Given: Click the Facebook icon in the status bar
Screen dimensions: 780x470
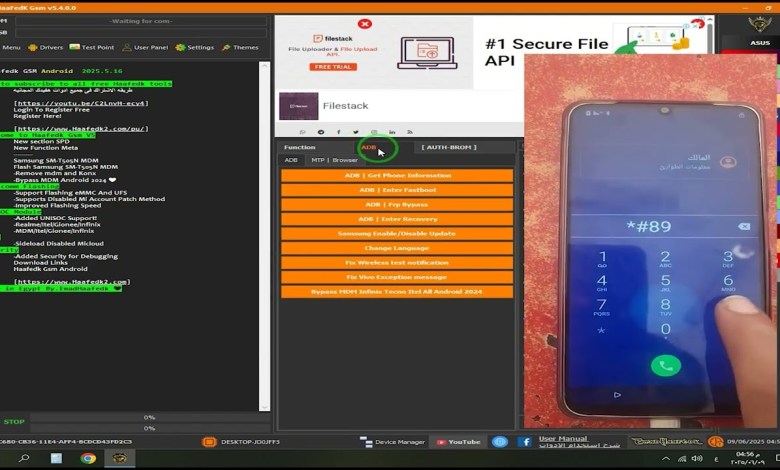Looking at the screenshot, I should [x=524, y=442].
